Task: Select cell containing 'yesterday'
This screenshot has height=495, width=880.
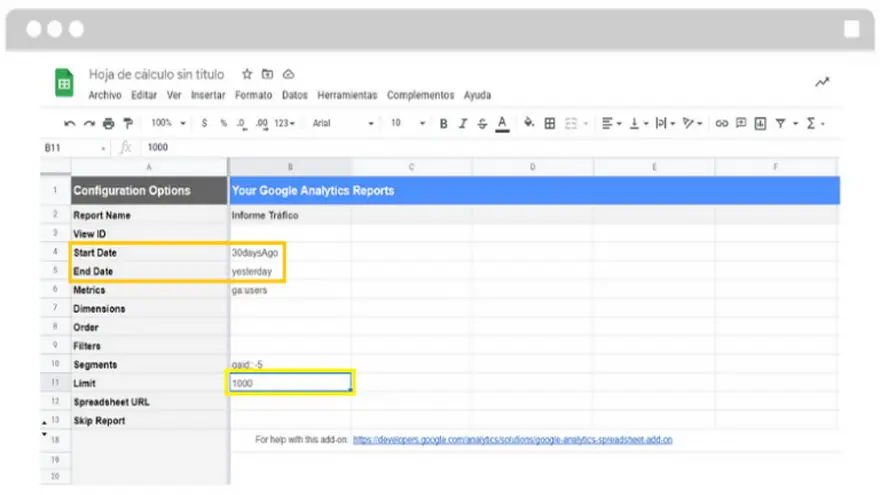Action: click(x=290, y=271)
